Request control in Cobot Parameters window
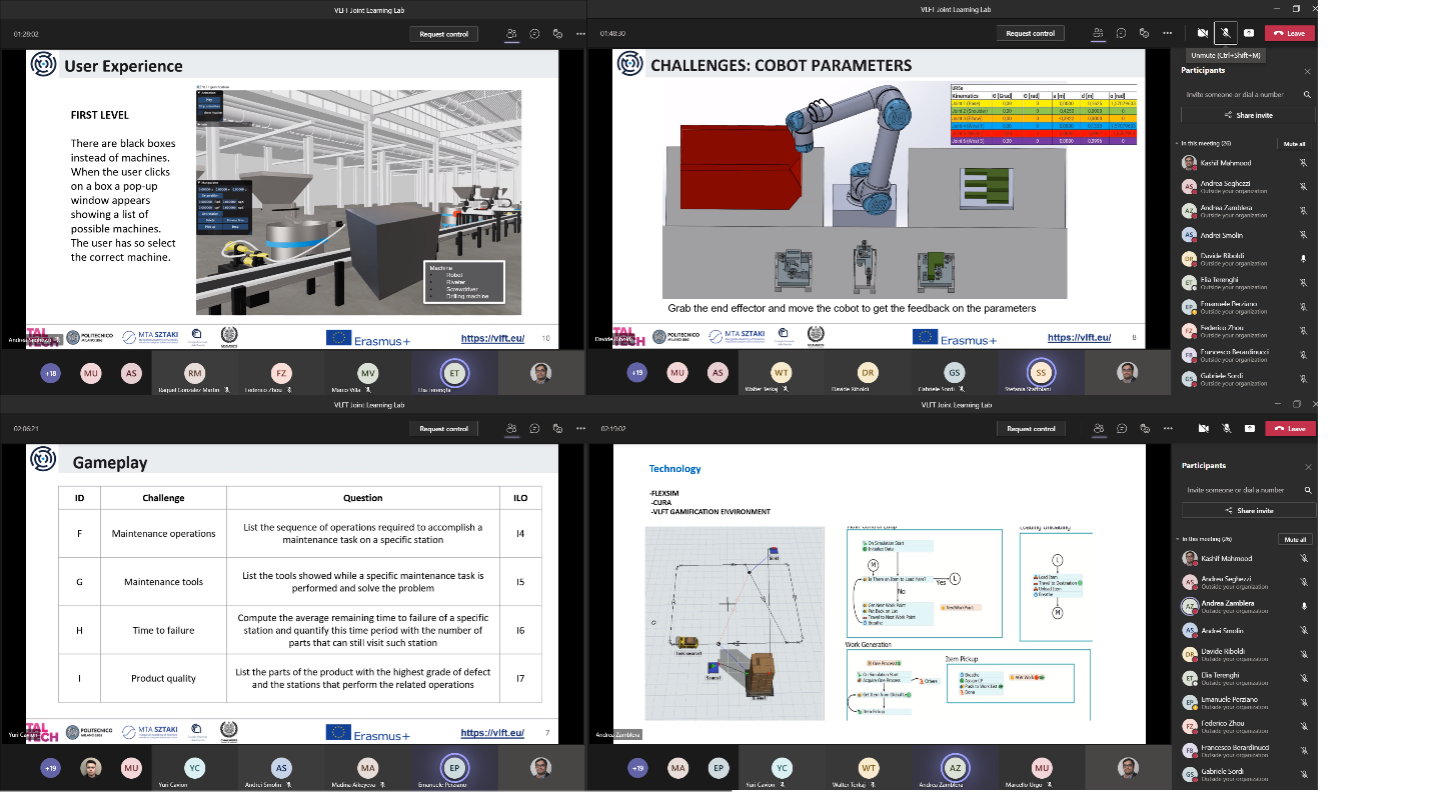 coord(1031,34)
